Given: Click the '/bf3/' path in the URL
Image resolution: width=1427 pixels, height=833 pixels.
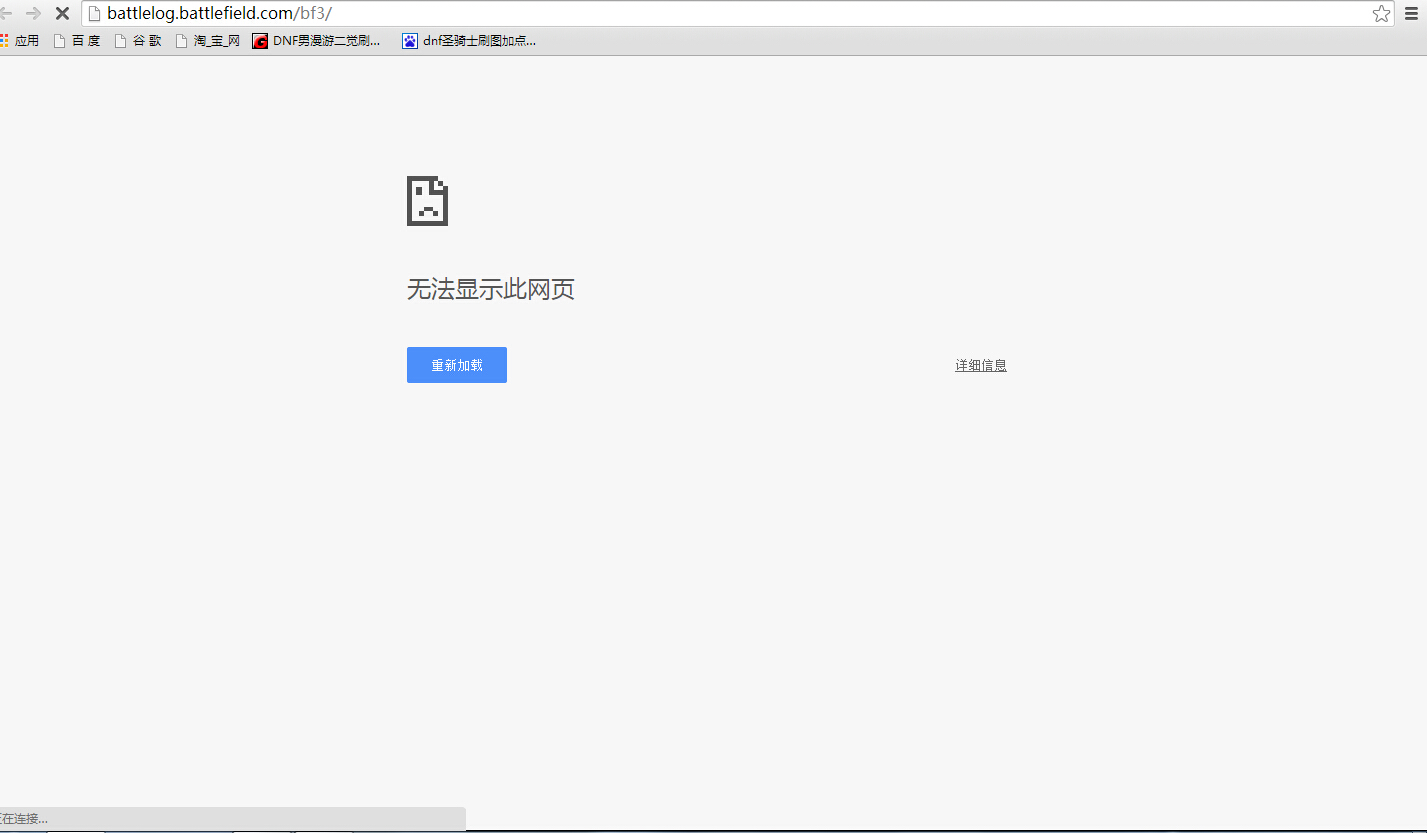Looking at the screenshot, I should pyautogui.click(x=315, y=13).
